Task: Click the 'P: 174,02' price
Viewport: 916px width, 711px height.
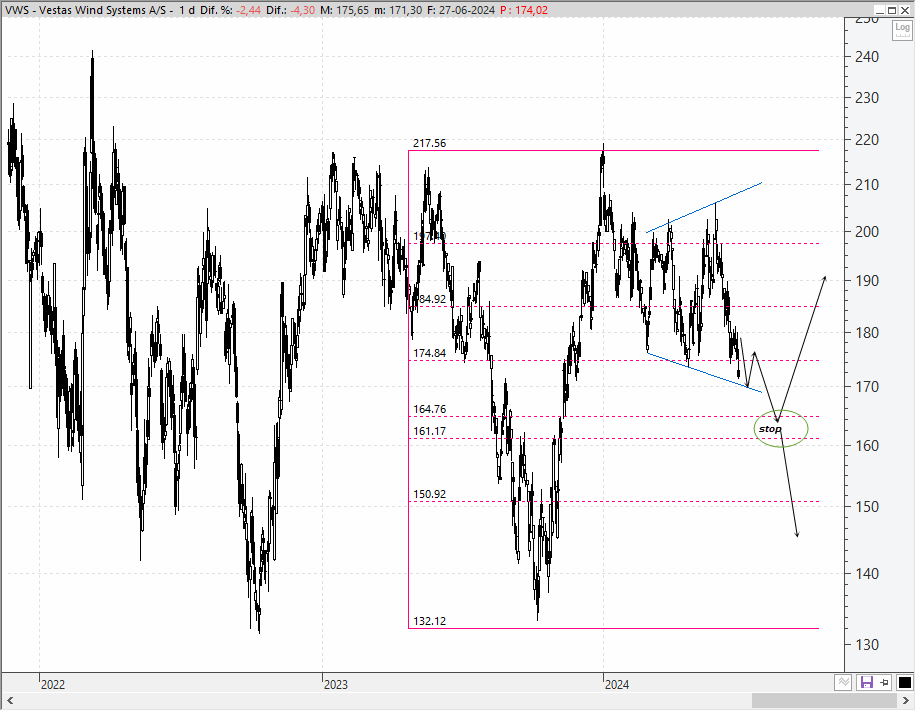Action: 524,10
